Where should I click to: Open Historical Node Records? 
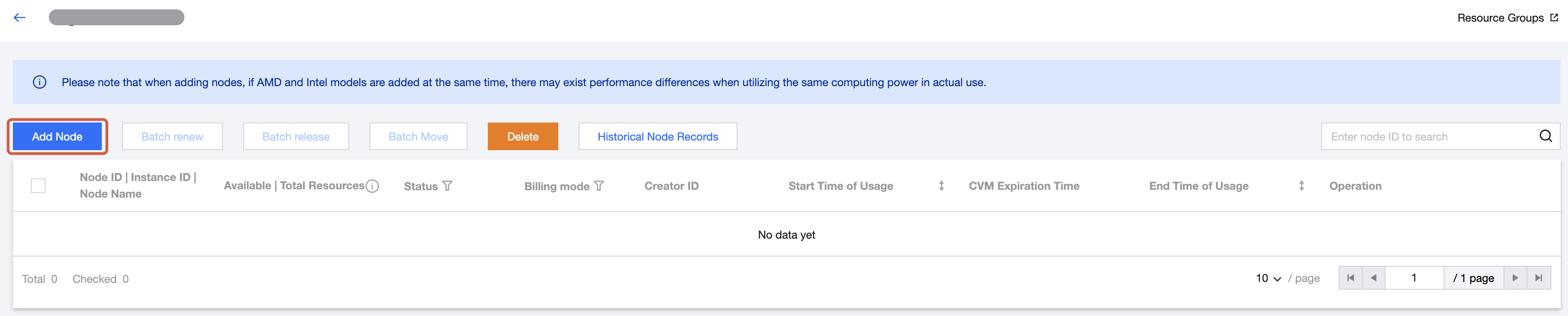(x=657, y=136)
